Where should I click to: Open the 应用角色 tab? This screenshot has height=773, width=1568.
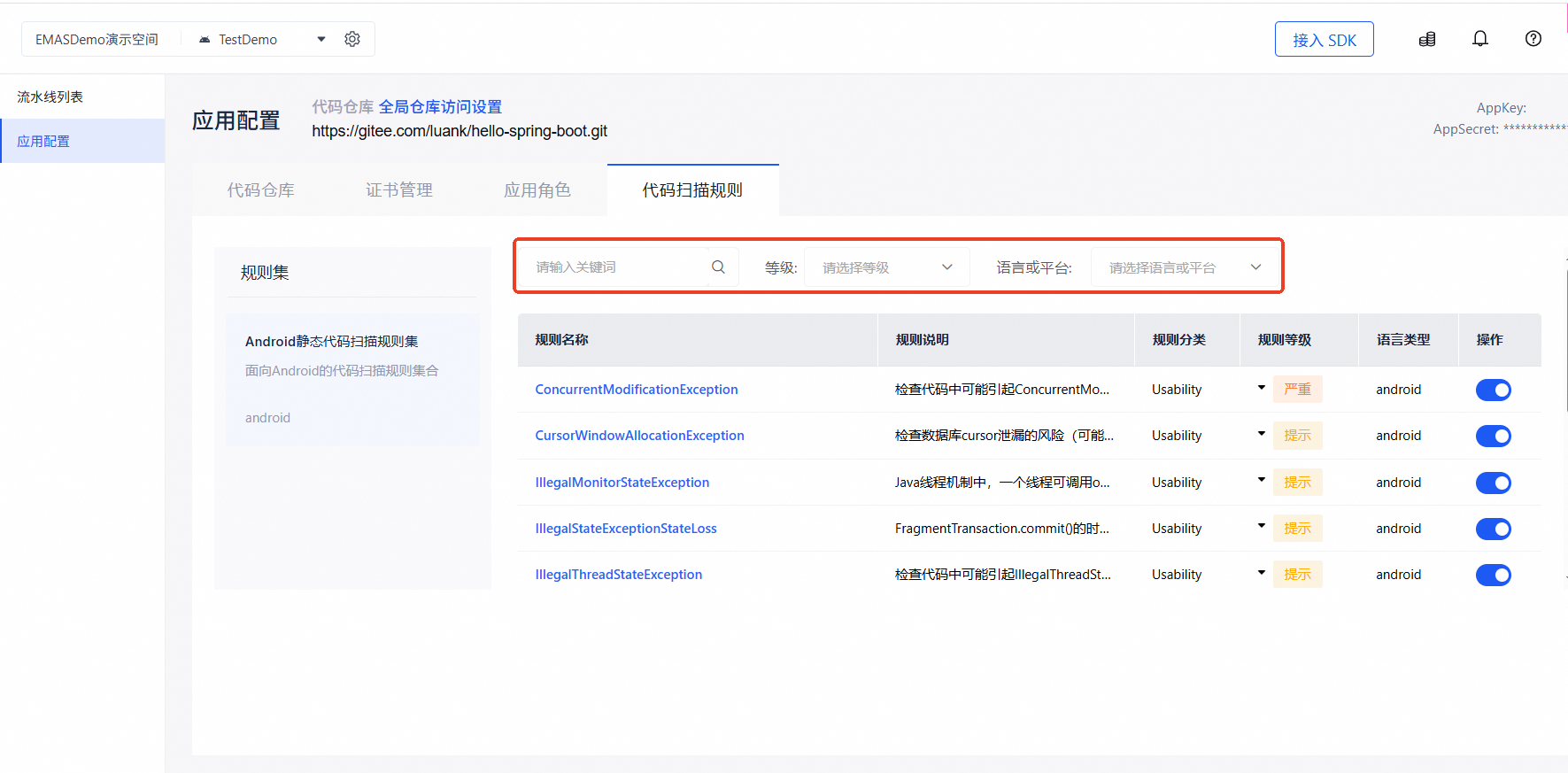point(537,190)
